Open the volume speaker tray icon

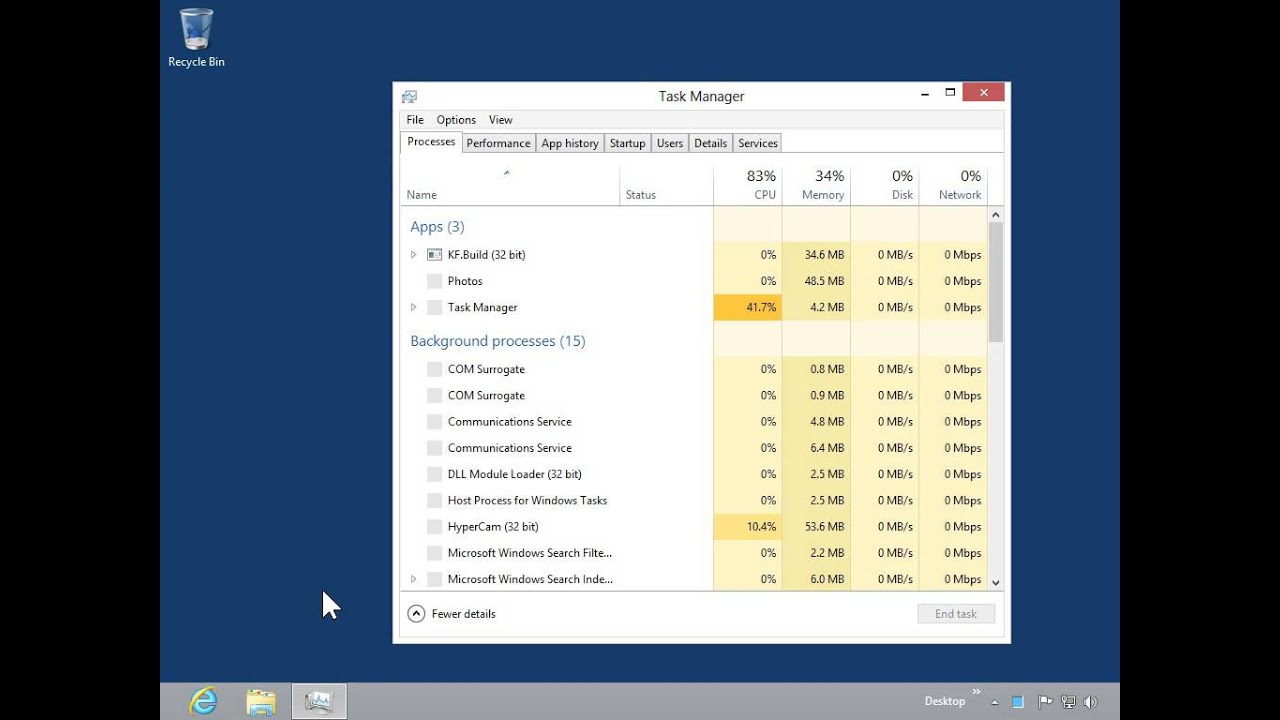[x=1090, y=702]
